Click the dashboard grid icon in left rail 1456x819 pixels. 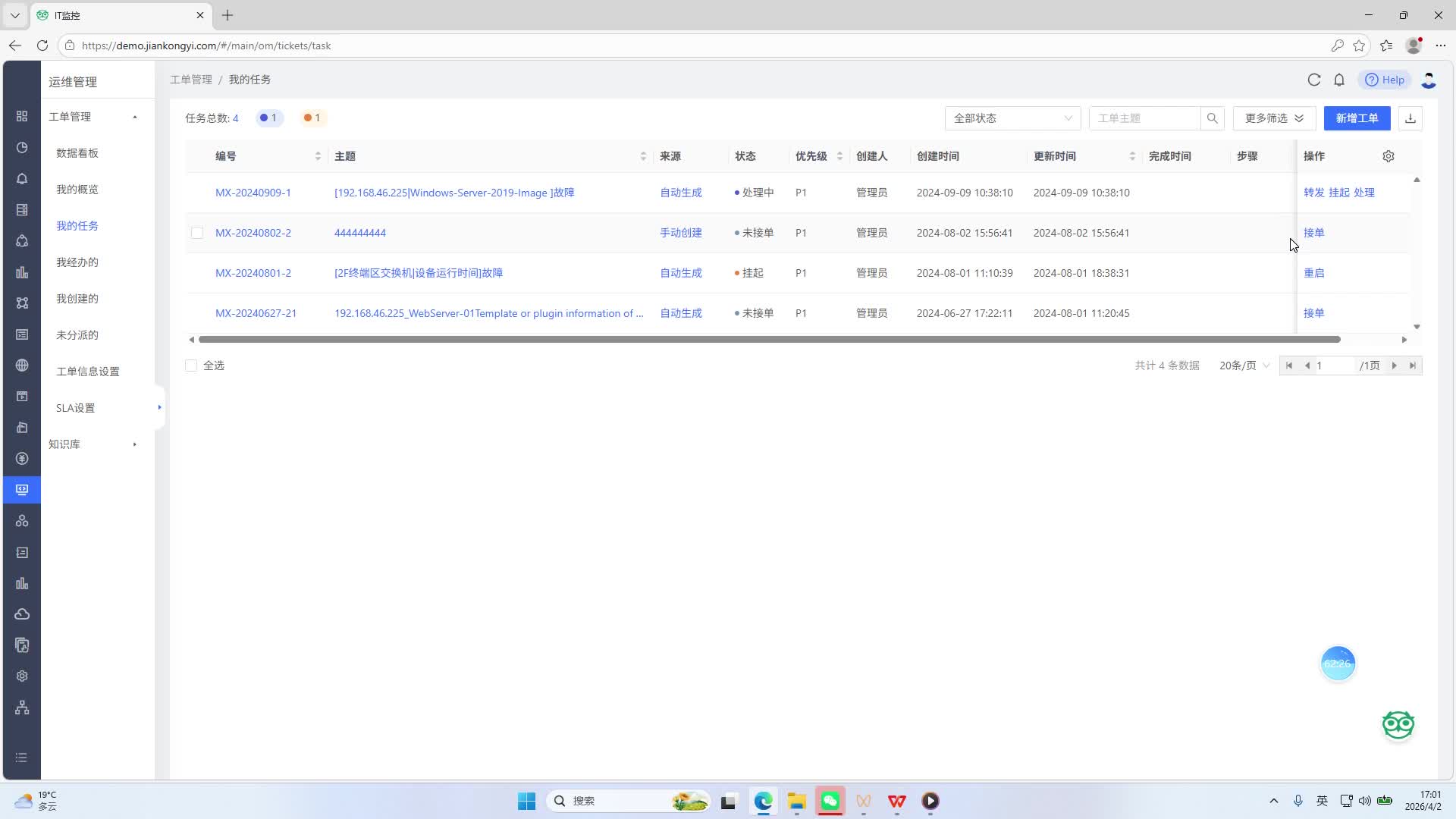(22, 116)
